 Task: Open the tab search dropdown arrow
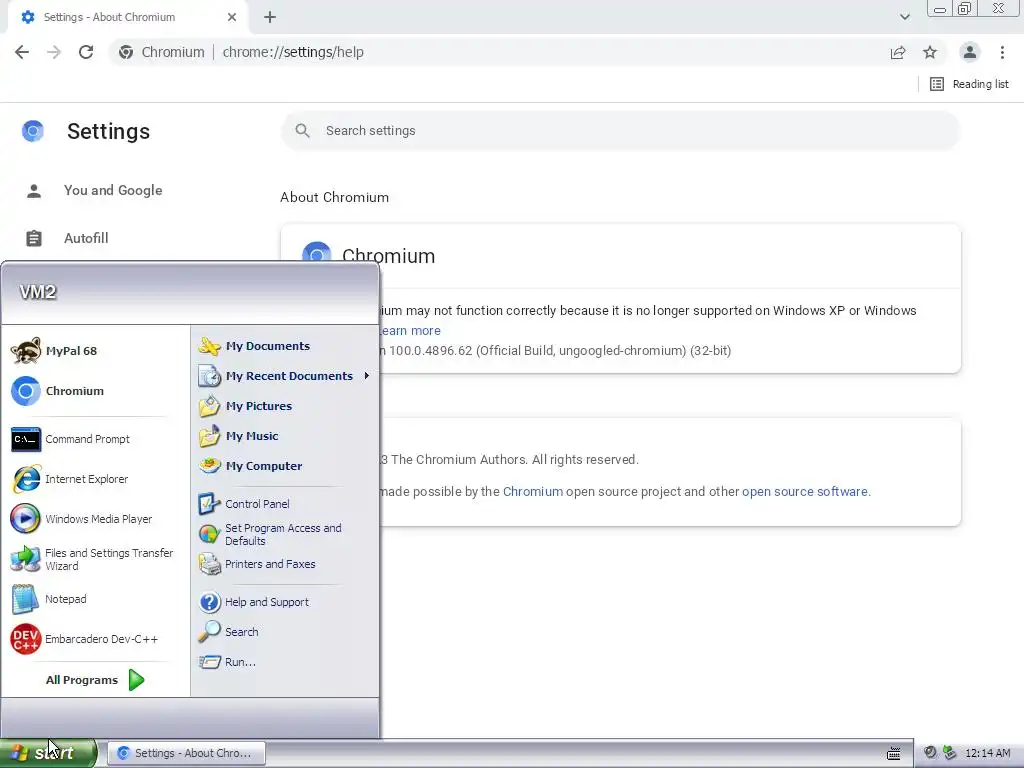point(904,17)
